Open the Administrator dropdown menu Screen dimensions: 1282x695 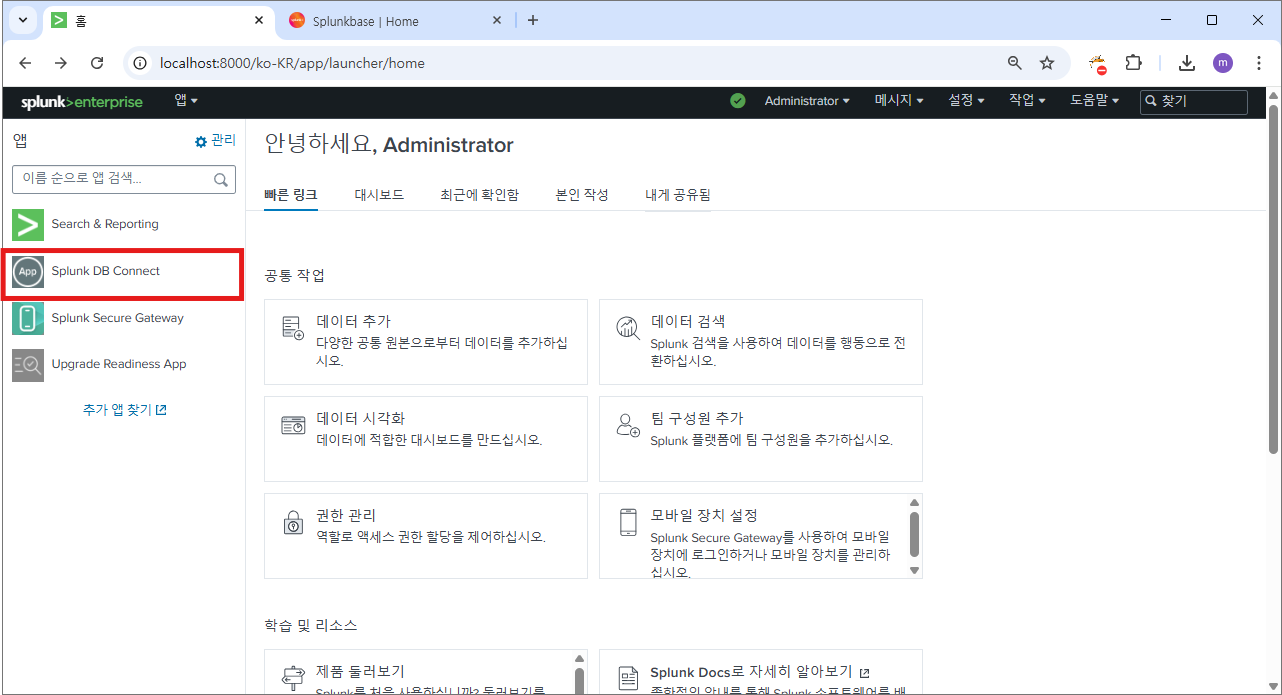tap(807, 101)
